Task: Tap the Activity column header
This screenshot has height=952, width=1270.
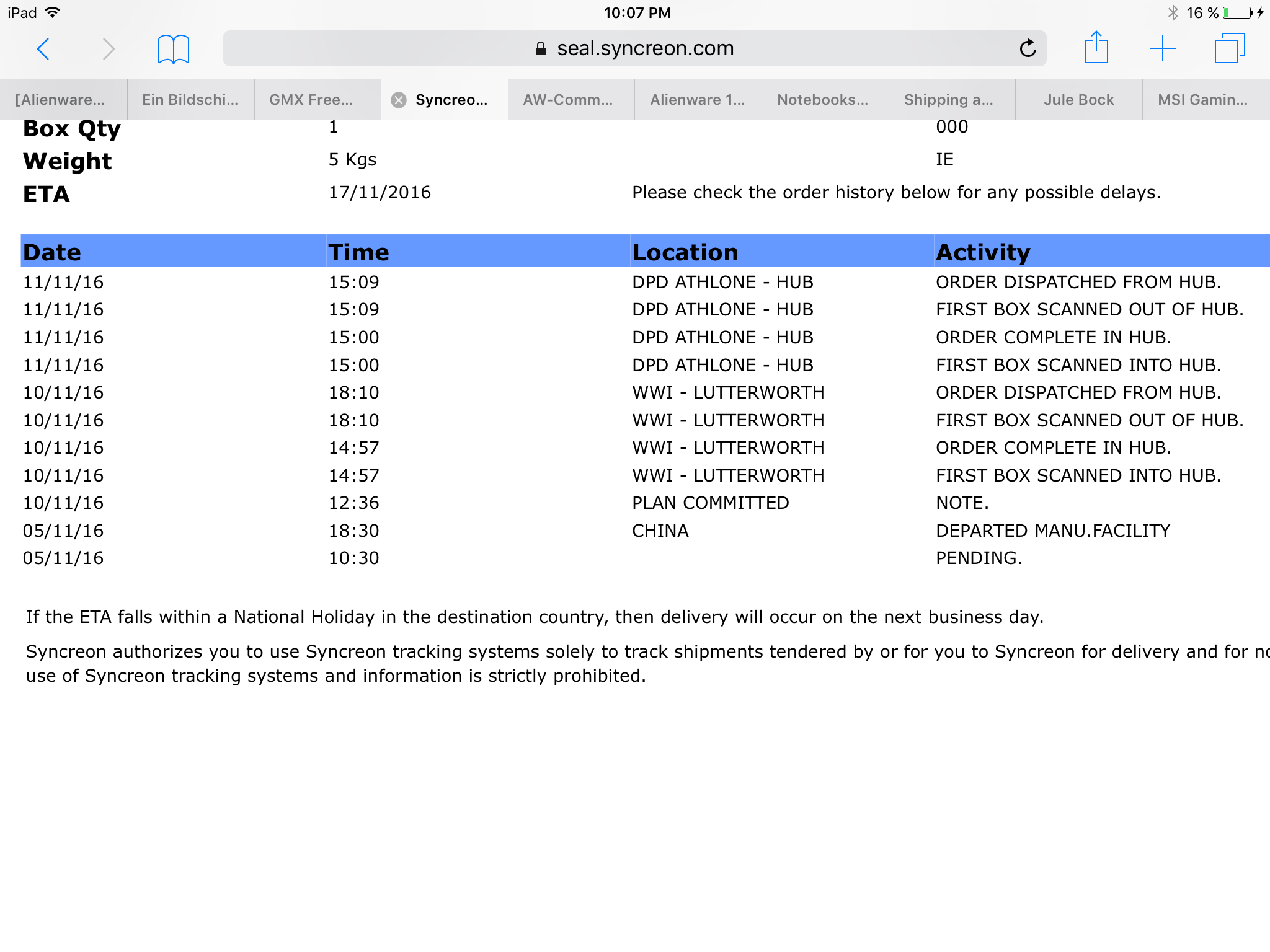Action: (983, 252)
